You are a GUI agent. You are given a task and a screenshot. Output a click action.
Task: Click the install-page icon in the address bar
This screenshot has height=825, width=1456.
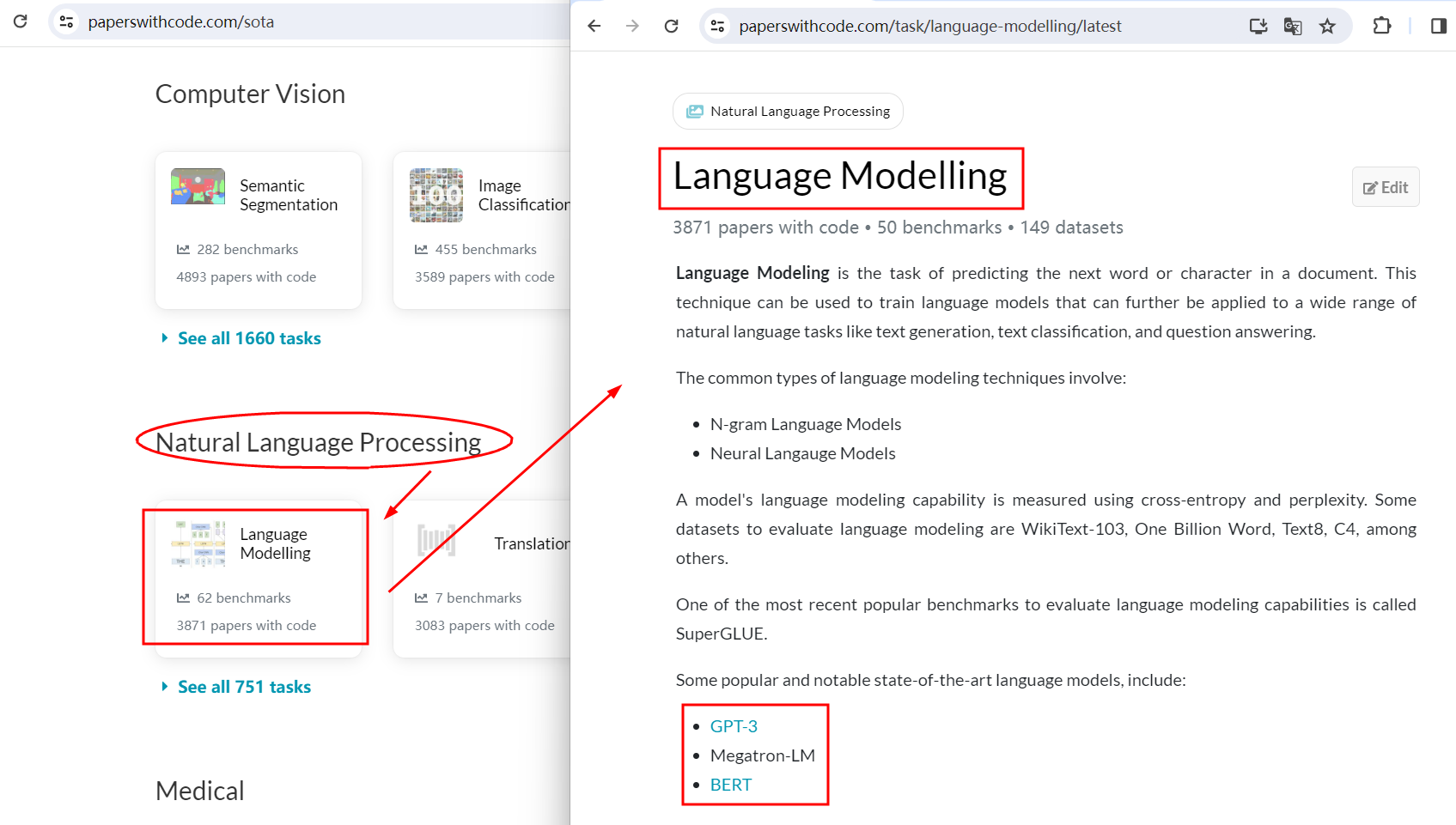(x=1258, y=26)
